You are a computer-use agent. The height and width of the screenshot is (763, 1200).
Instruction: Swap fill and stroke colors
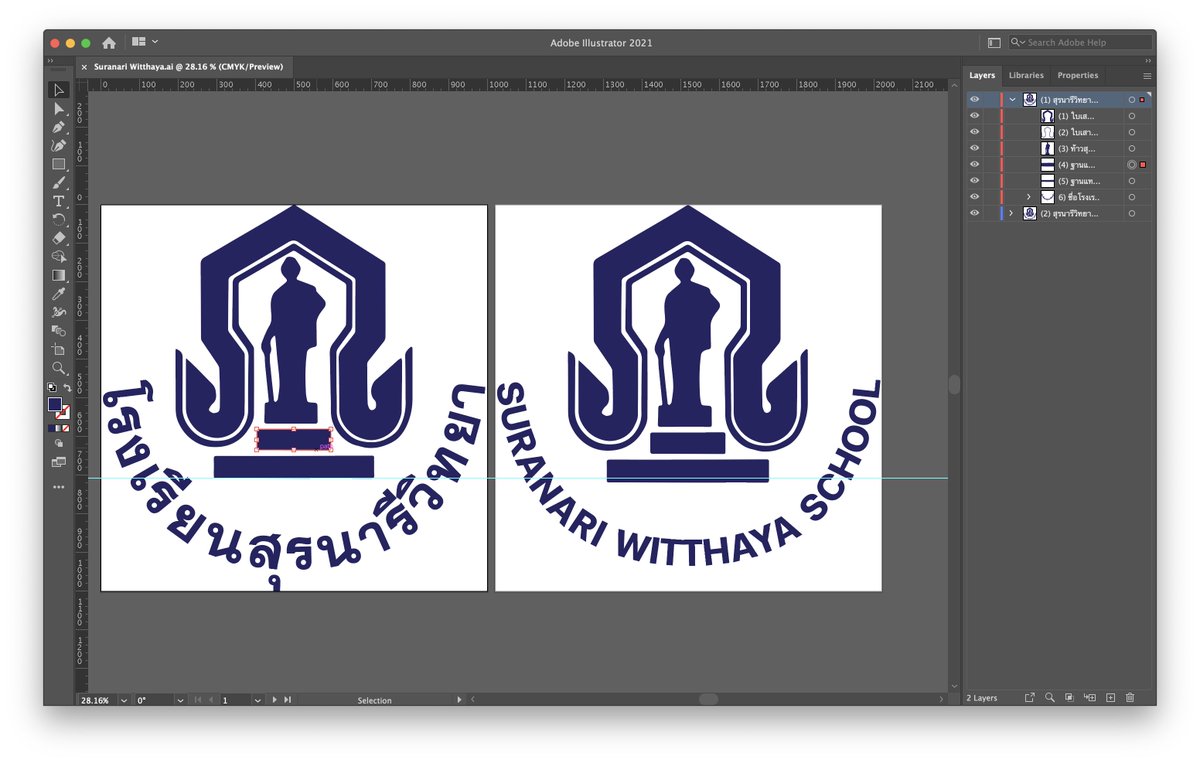[x=66, y=387]
